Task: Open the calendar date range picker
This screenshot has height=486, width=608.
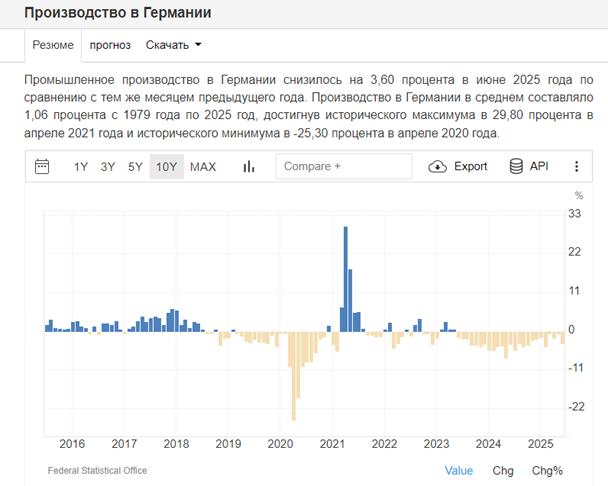Action: [x=42, y=166]
